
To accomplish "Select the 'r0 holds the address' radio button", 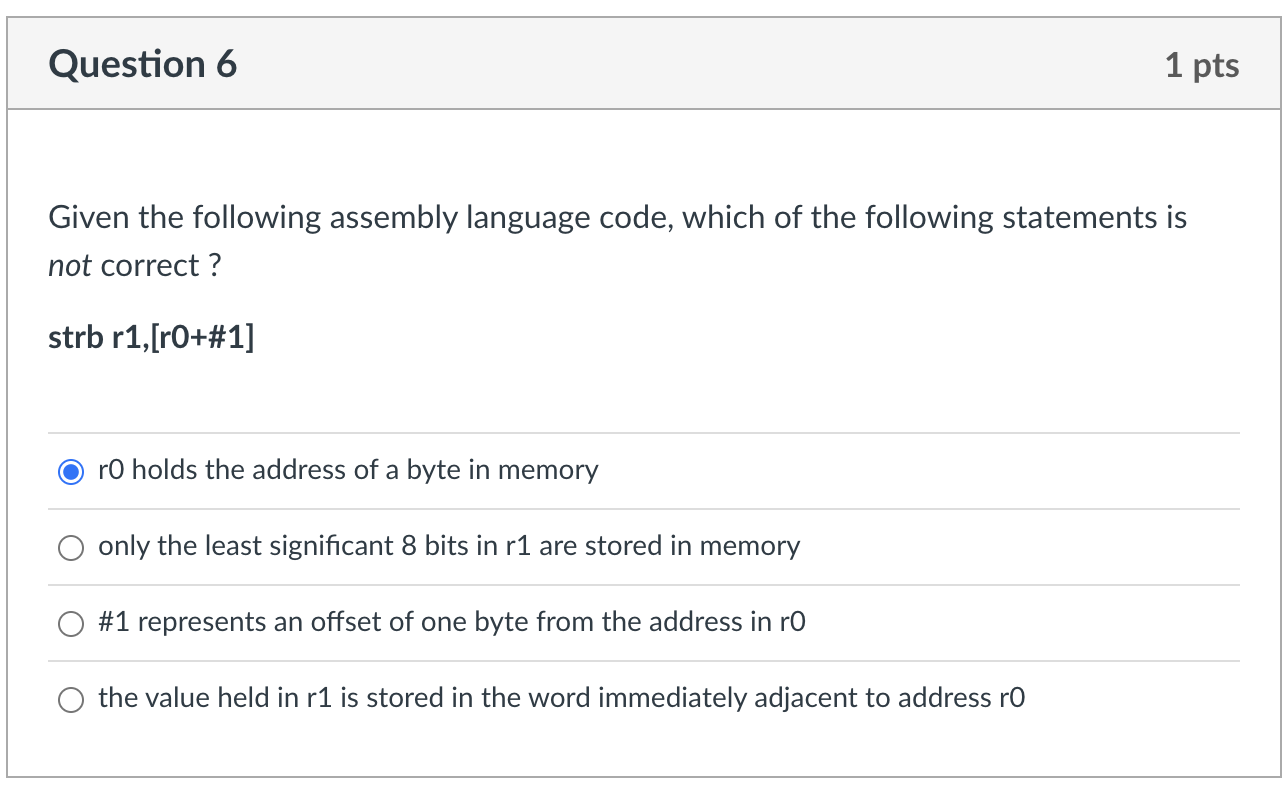I will tap(71, 472).
